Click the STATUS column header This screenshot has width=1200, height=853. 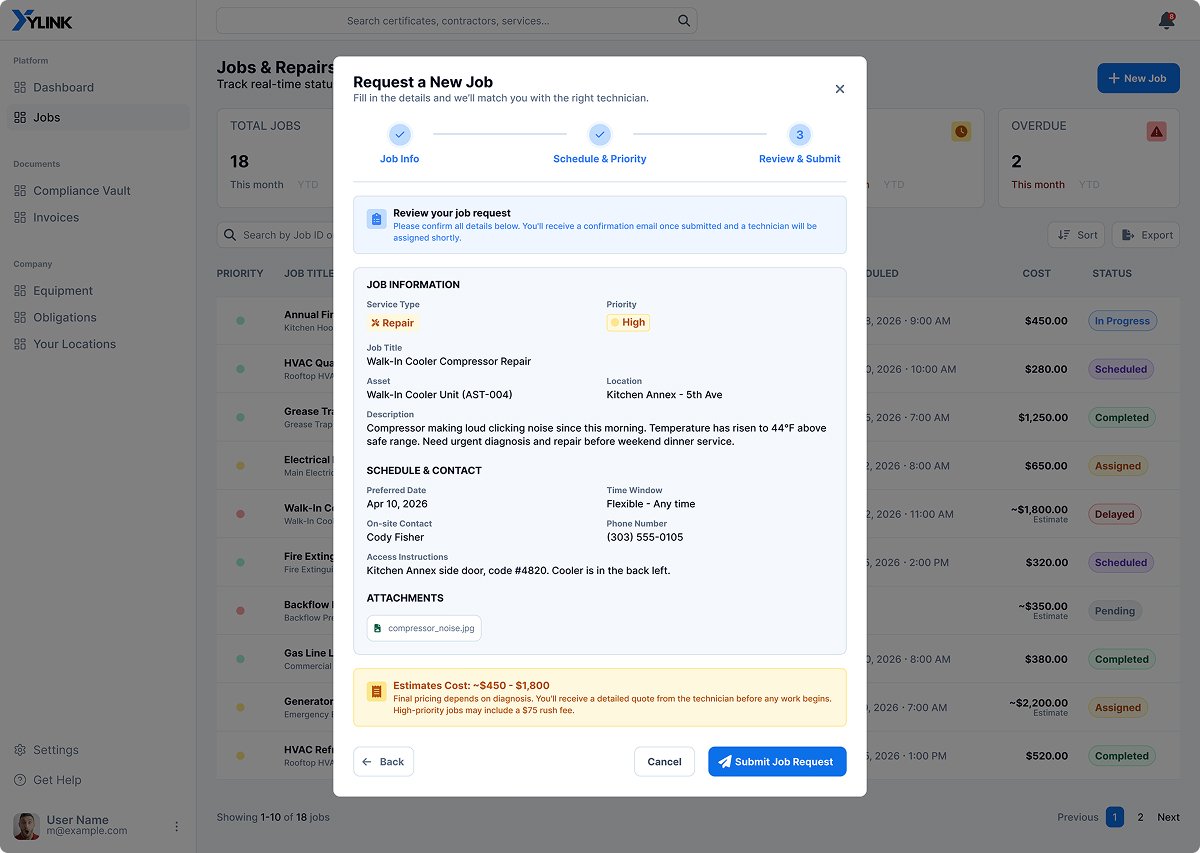1112,273
